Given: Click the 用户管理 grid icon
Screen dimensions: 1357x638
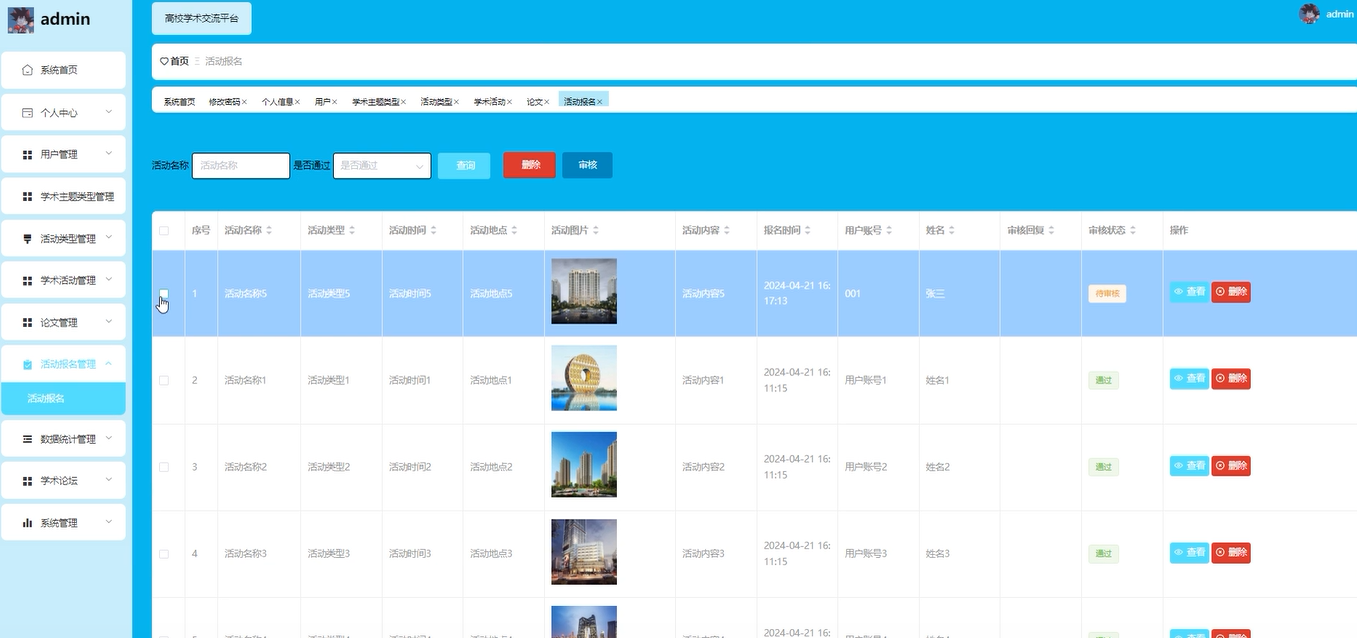Looking at the screenshot, I should click(x=28, y=155).
